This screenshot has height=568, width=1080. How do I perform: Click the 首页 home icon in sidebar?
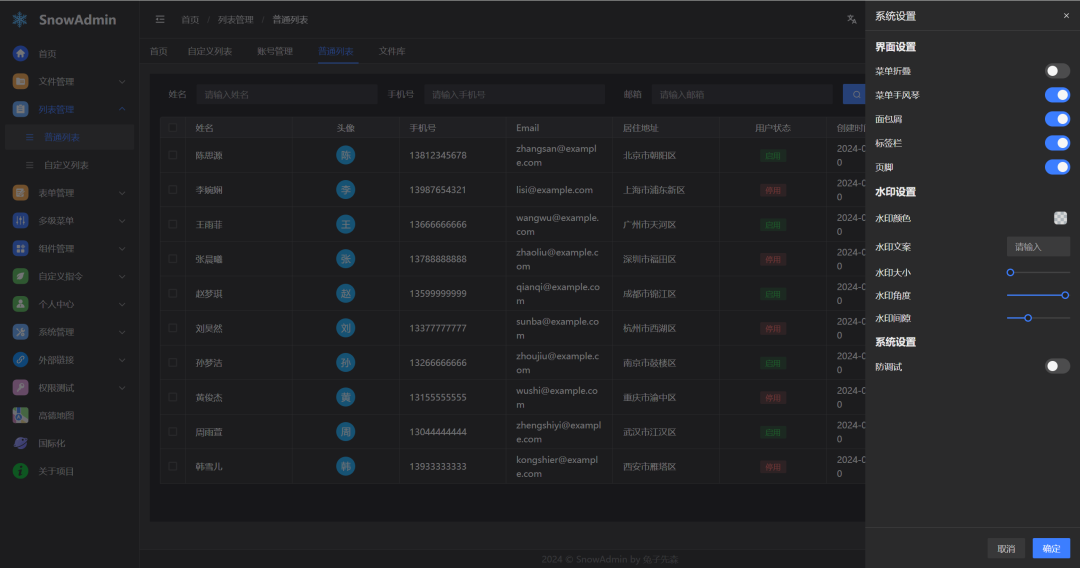tap(20, 54)
